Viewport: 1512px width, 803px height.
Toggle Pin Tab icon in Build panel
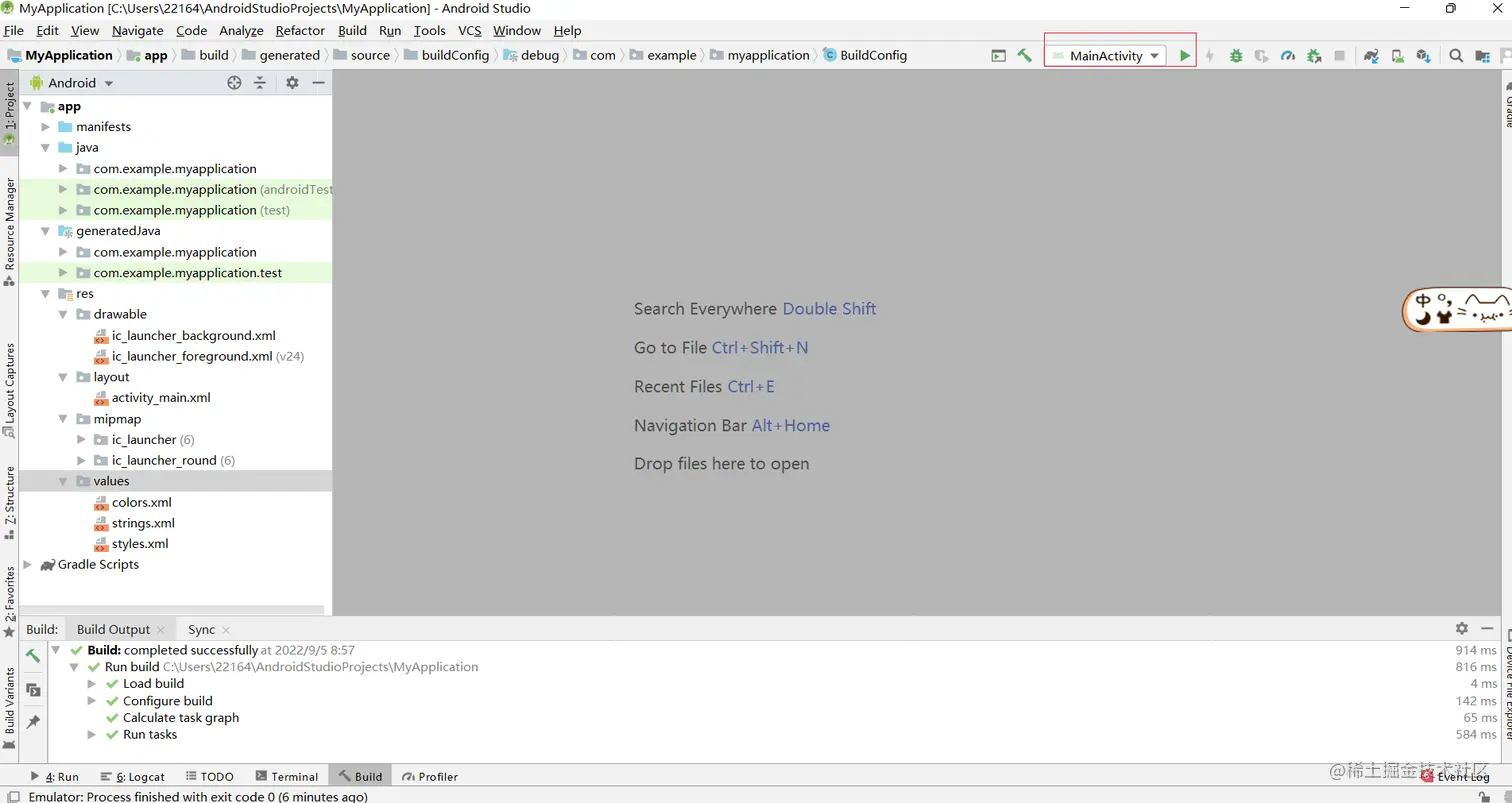point(33,722)
